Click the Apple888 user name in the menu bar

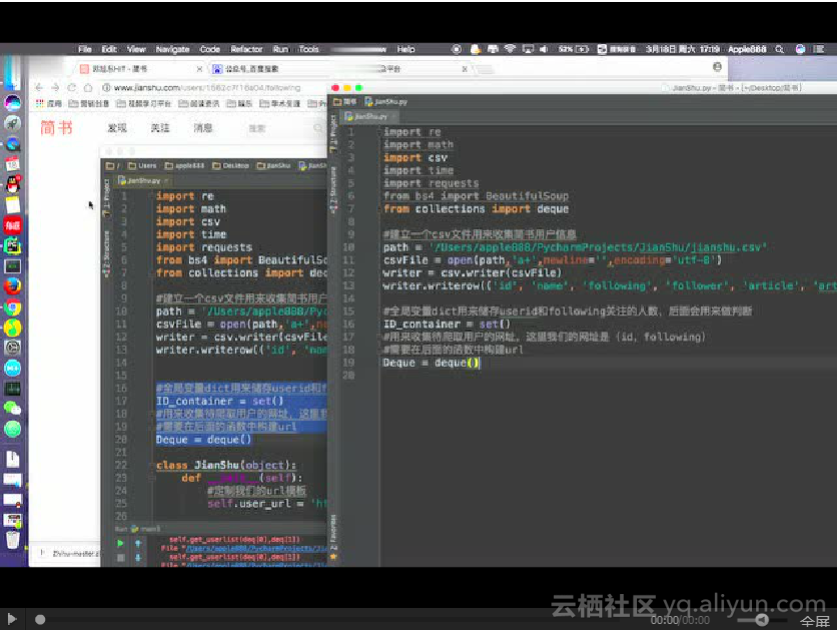coord(747,49)
